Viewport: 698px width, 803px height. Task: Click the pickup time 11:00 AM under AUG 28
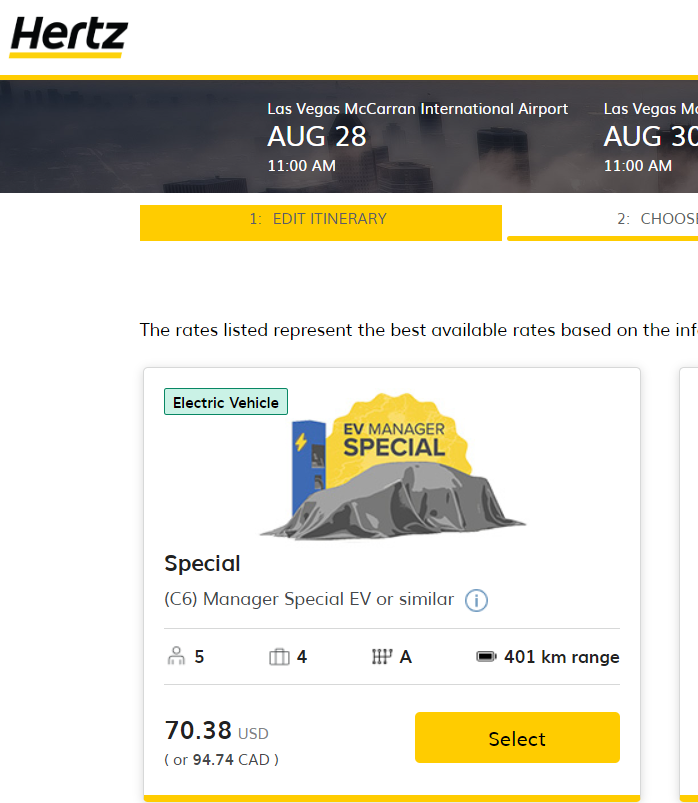[302, 166]
